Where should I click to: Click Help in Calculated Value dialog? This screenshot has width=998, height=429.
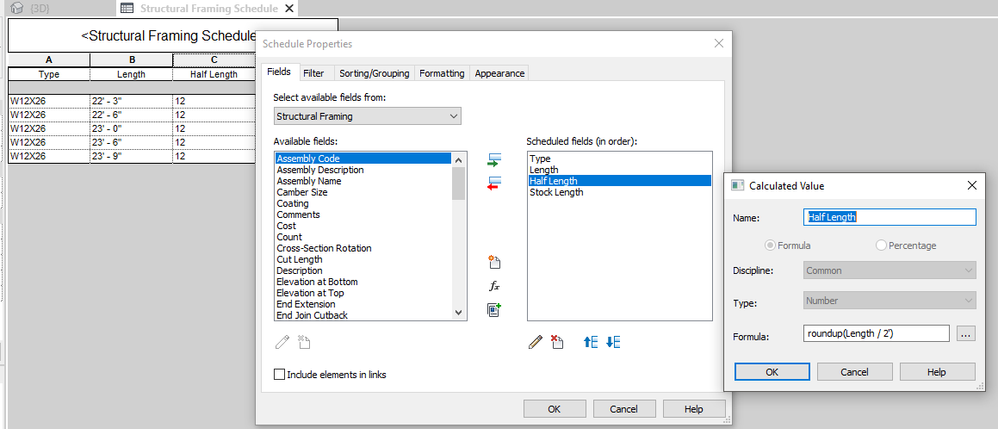pos(938,372)
